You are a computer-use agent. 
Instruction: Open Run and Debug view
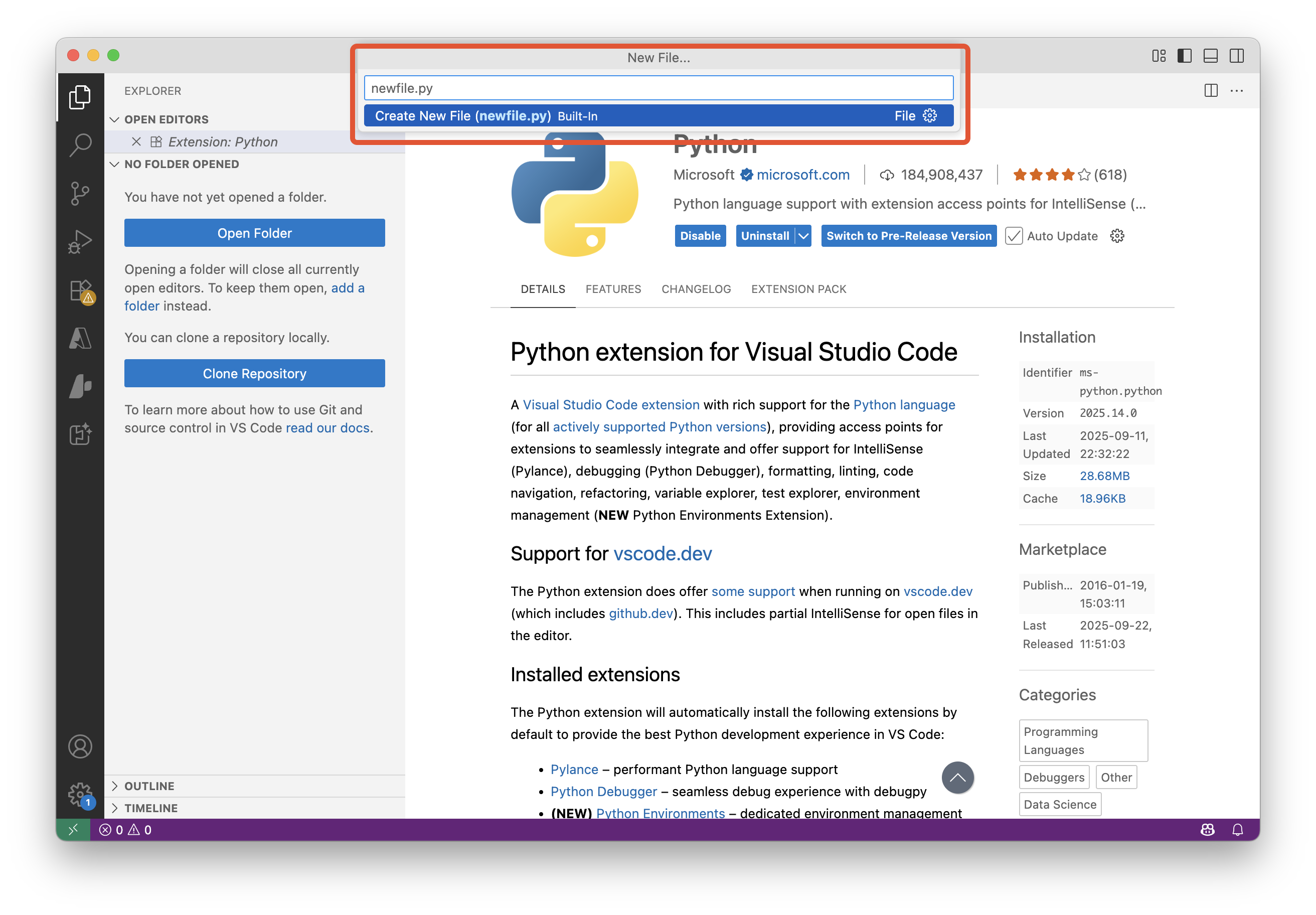(x=80, y=241)
